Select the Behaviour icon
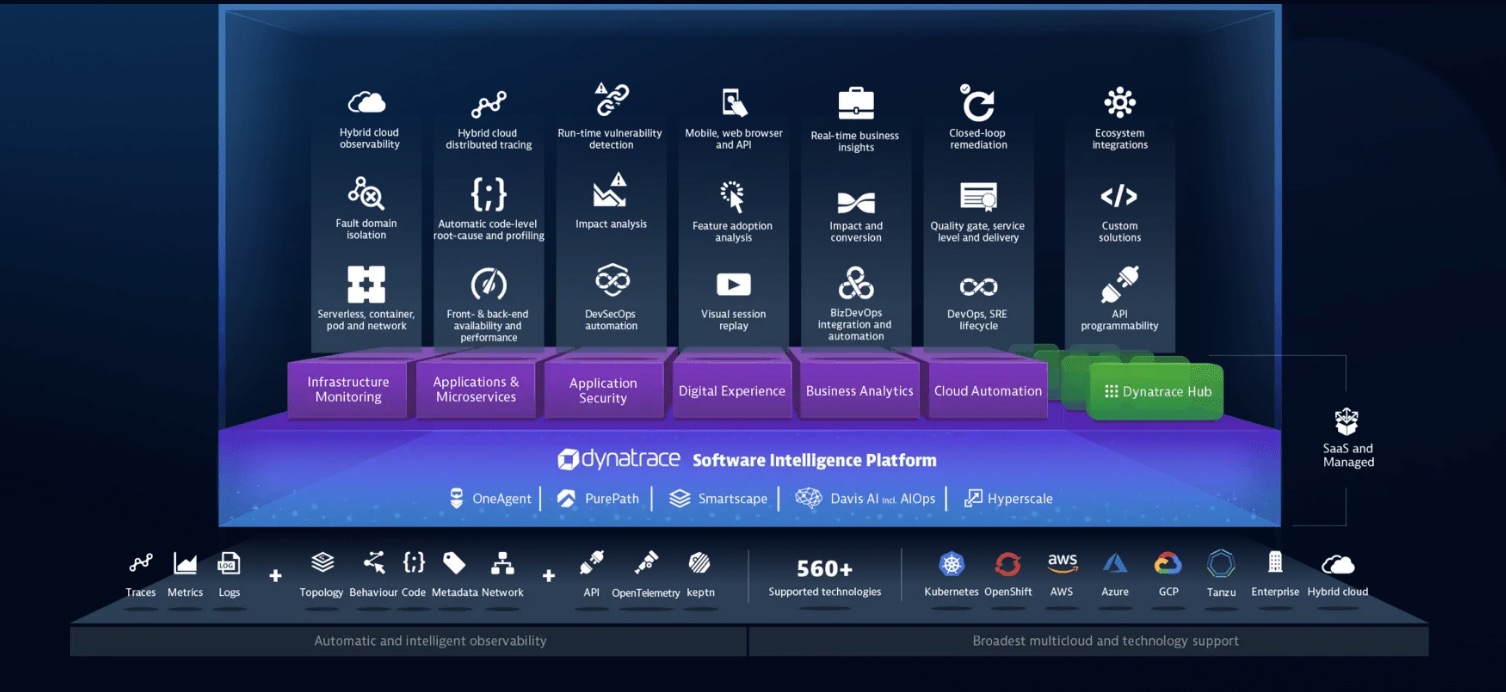Screen dimensions: 1506x692 [374, 563]
